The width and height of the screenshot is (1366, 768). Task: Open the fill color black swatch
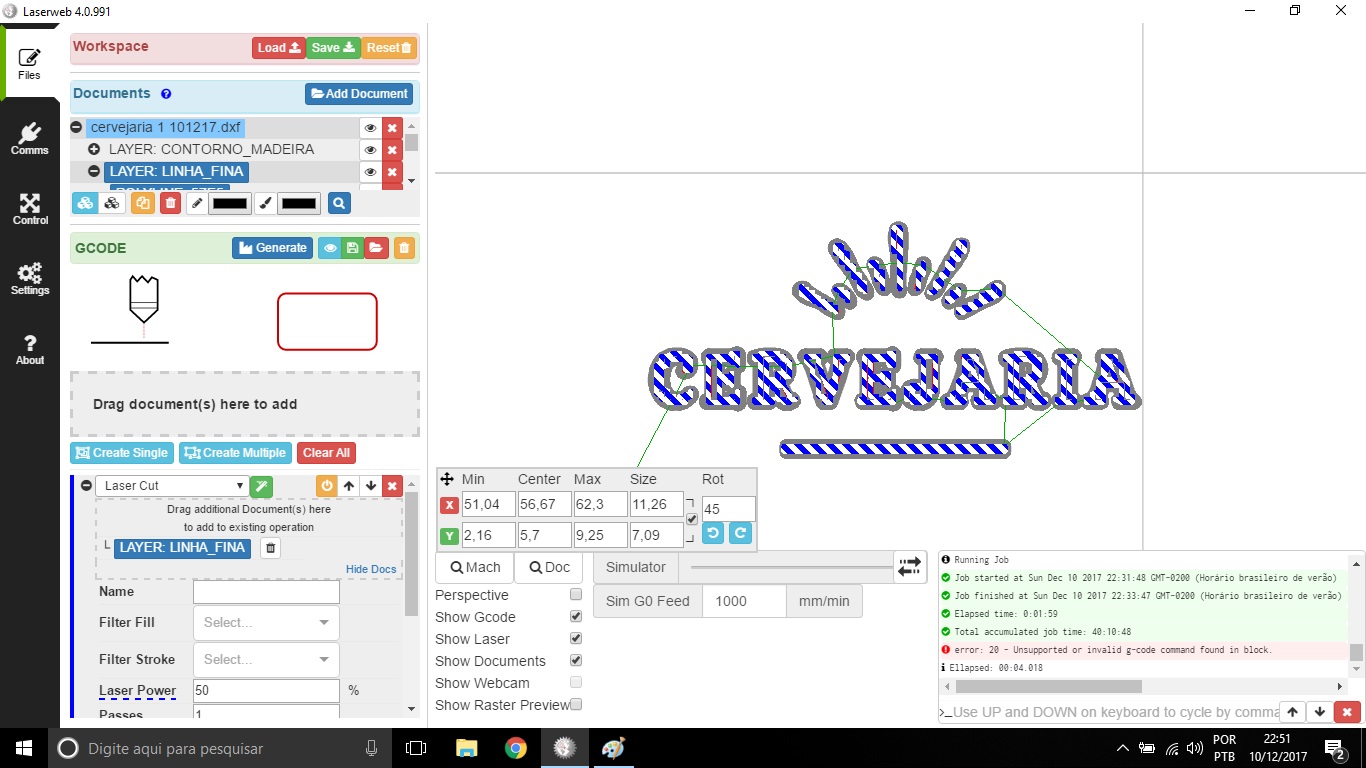[x=299, y=203]
